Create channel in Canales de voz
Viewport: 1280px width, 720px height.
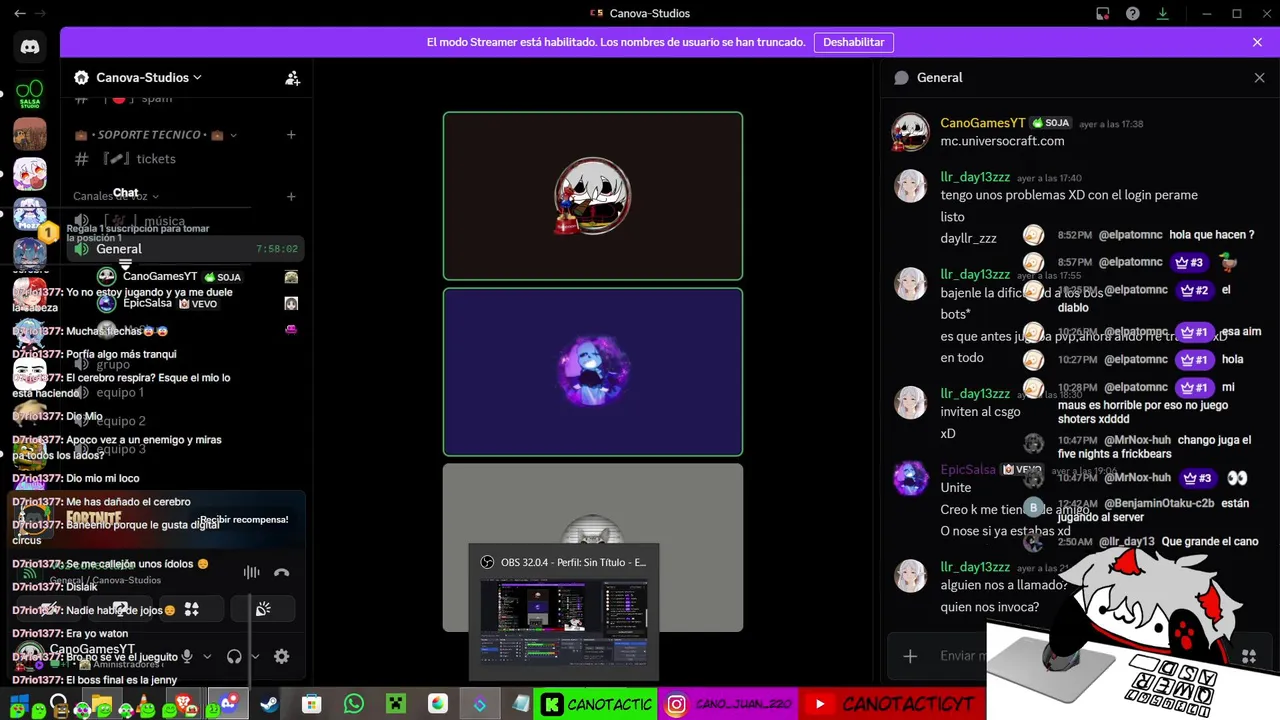[291, 197]
